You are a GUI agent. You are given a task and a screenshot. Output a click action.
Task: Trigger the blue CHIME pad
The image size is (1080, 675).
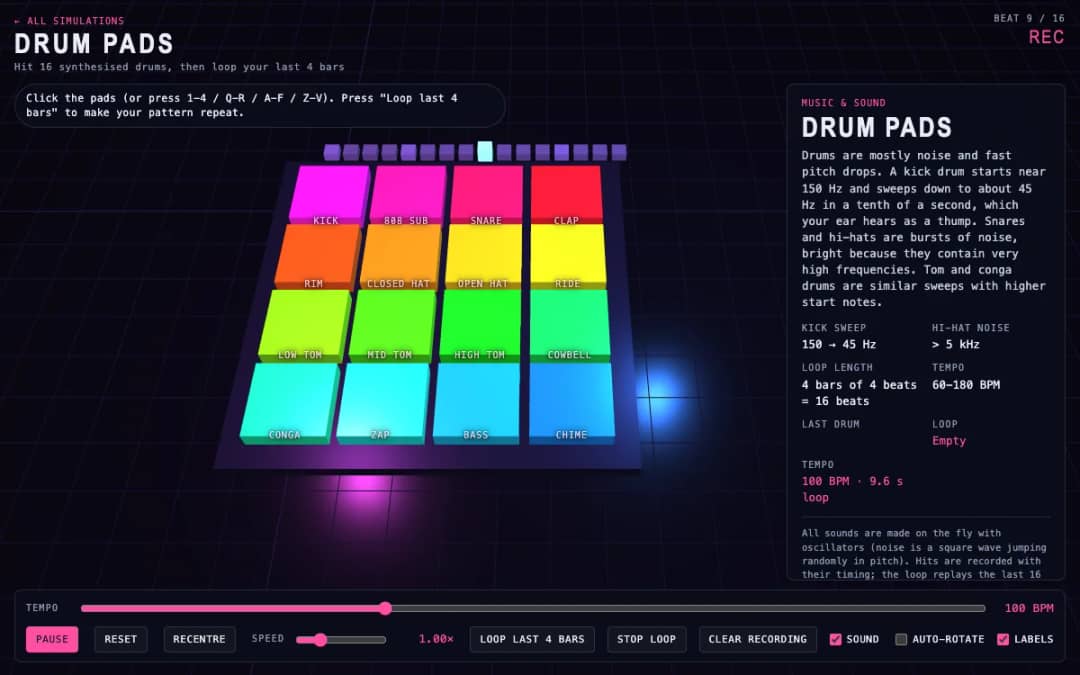[571, 403]
